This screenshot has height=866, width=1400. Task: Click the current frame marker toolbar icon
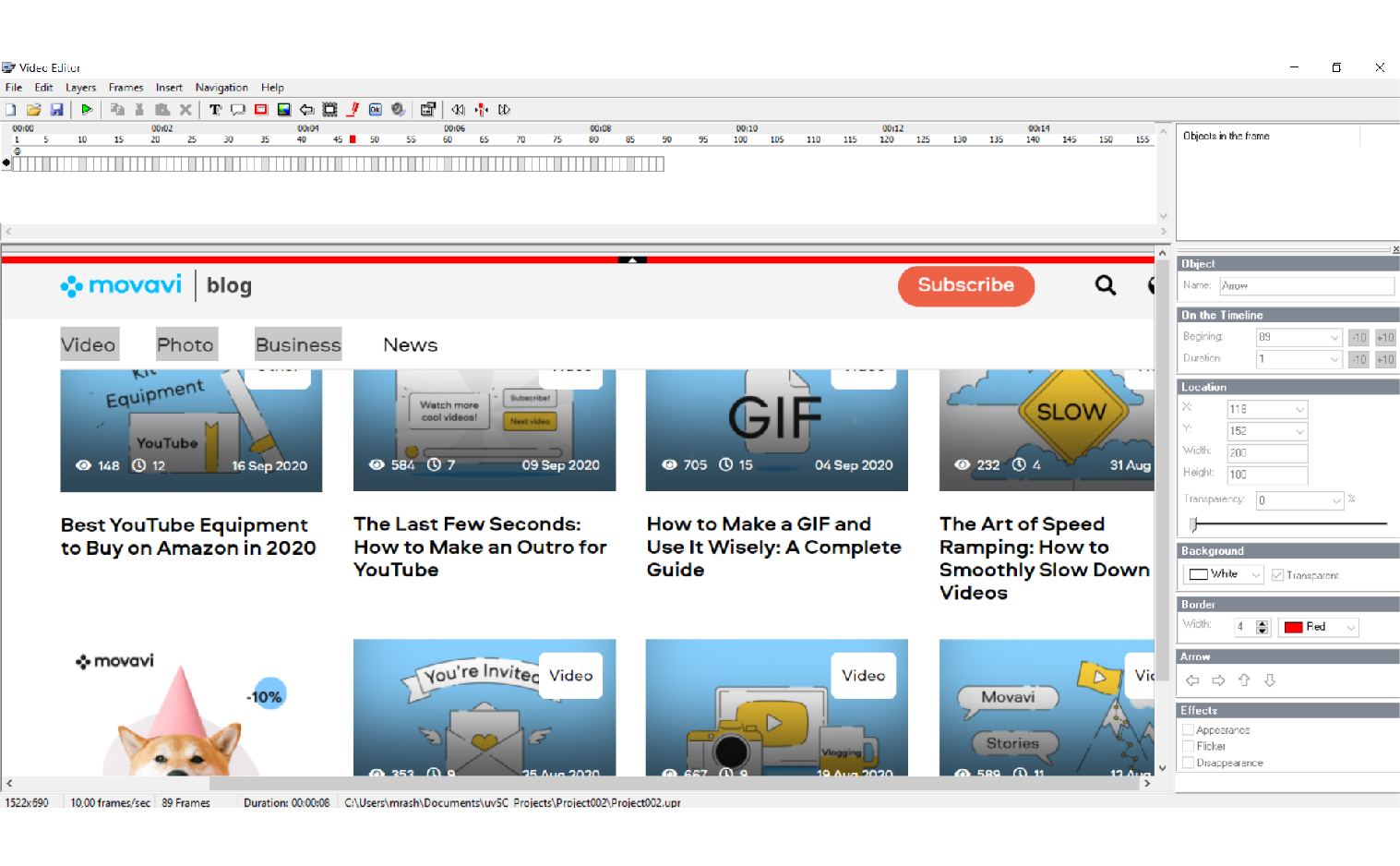coord(481,110)
